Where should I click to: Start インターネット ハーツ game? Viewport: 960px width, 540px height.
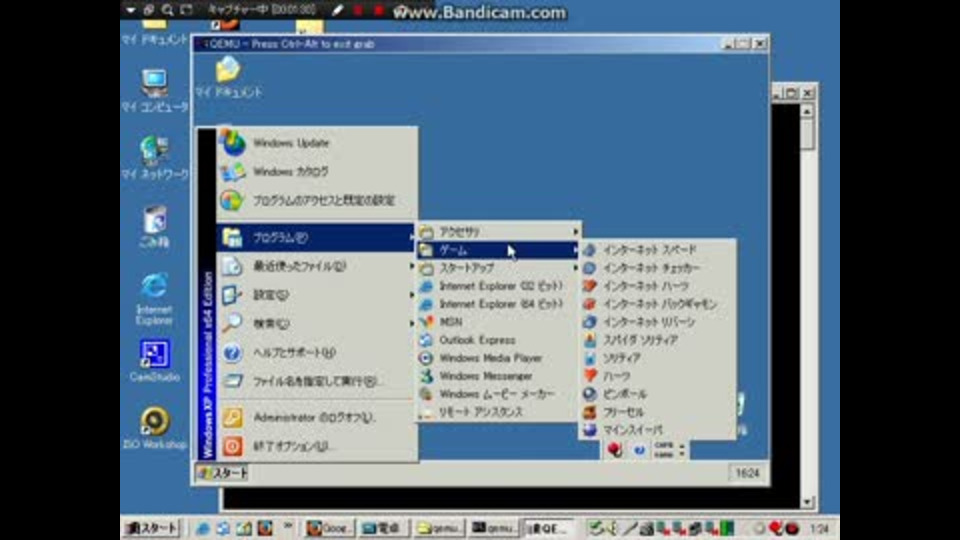[658, 286]
